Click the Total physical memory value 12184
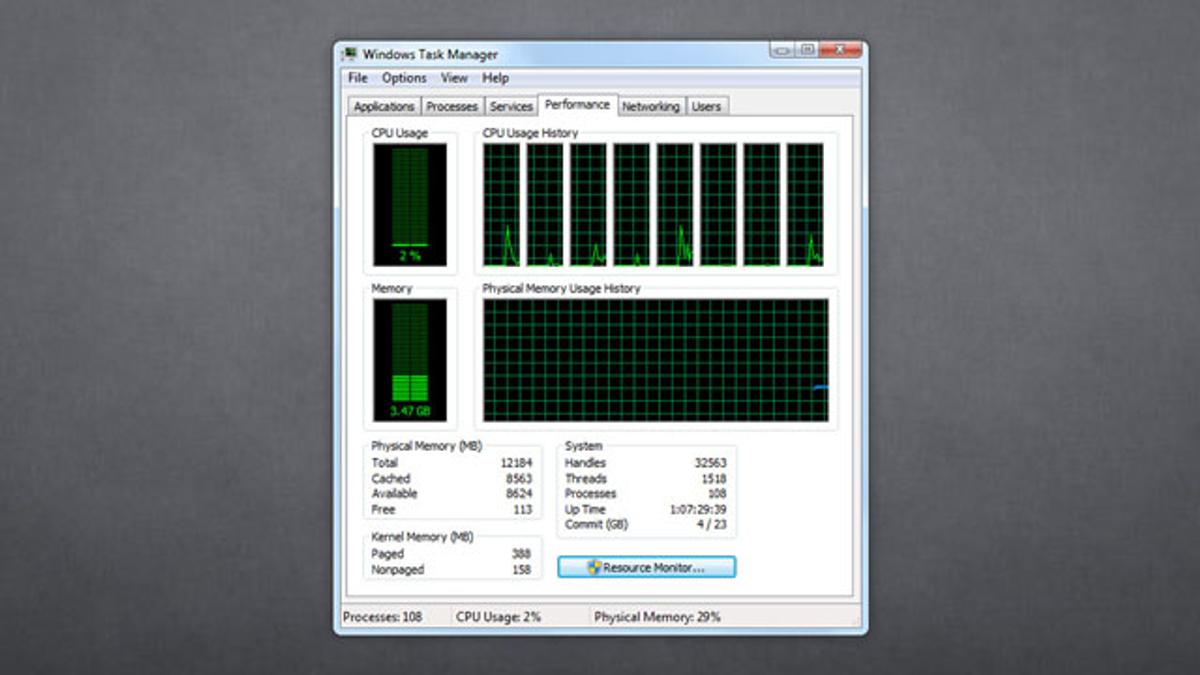Viewport: 1200px width, 675px height. tap(516, 463)
